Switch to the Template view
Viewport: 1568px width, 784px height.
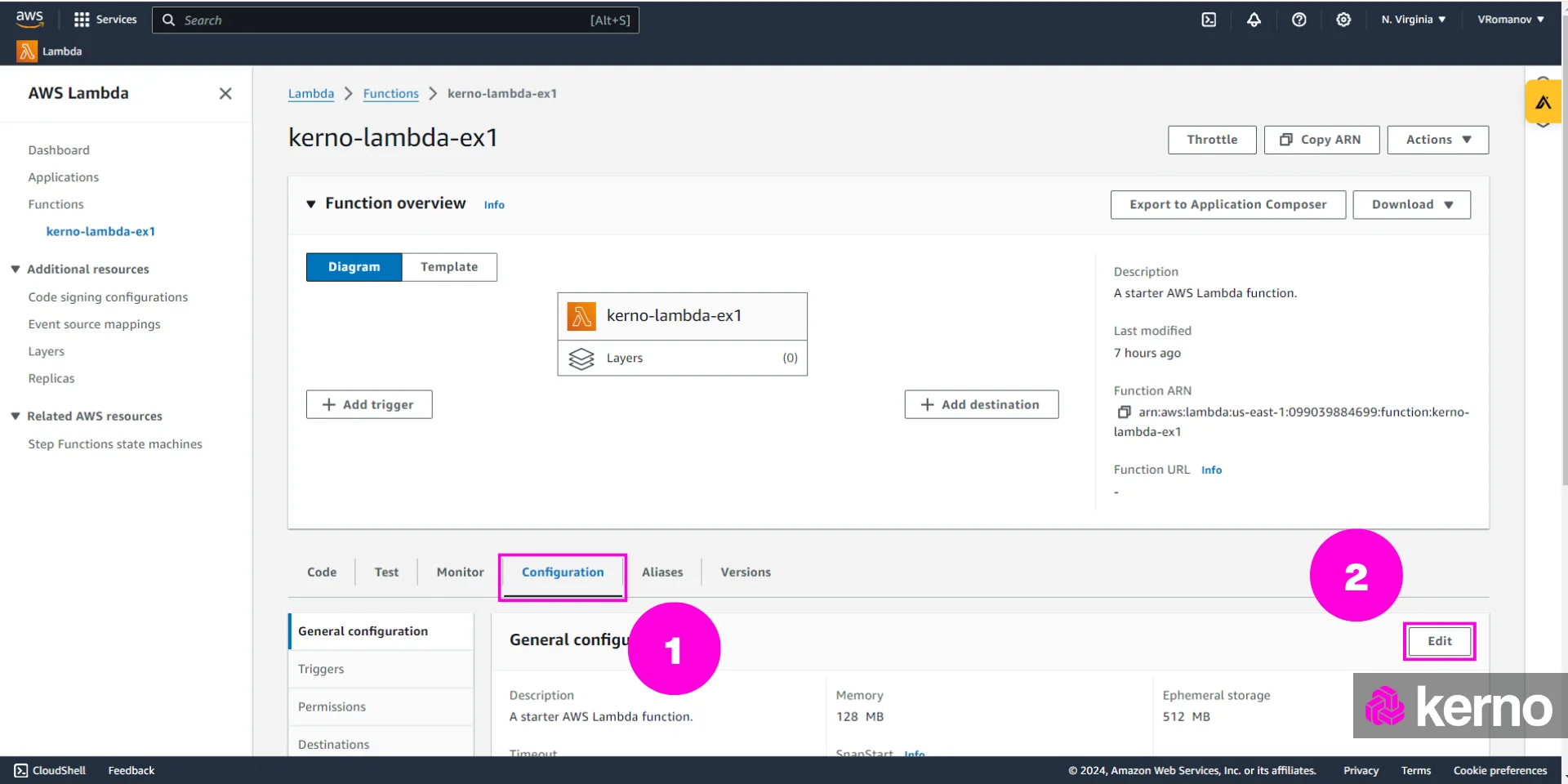click(449, 267)
